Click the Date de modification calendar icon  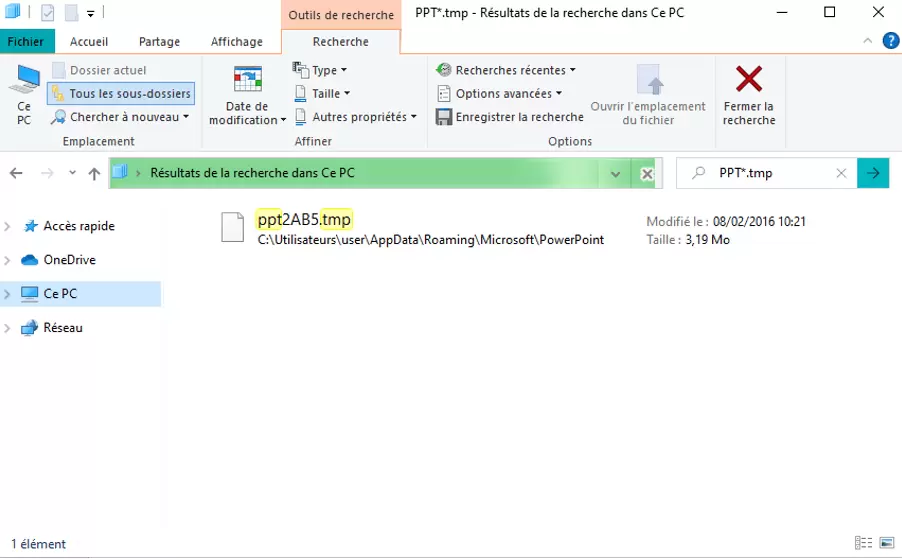(x=247, y=80)
